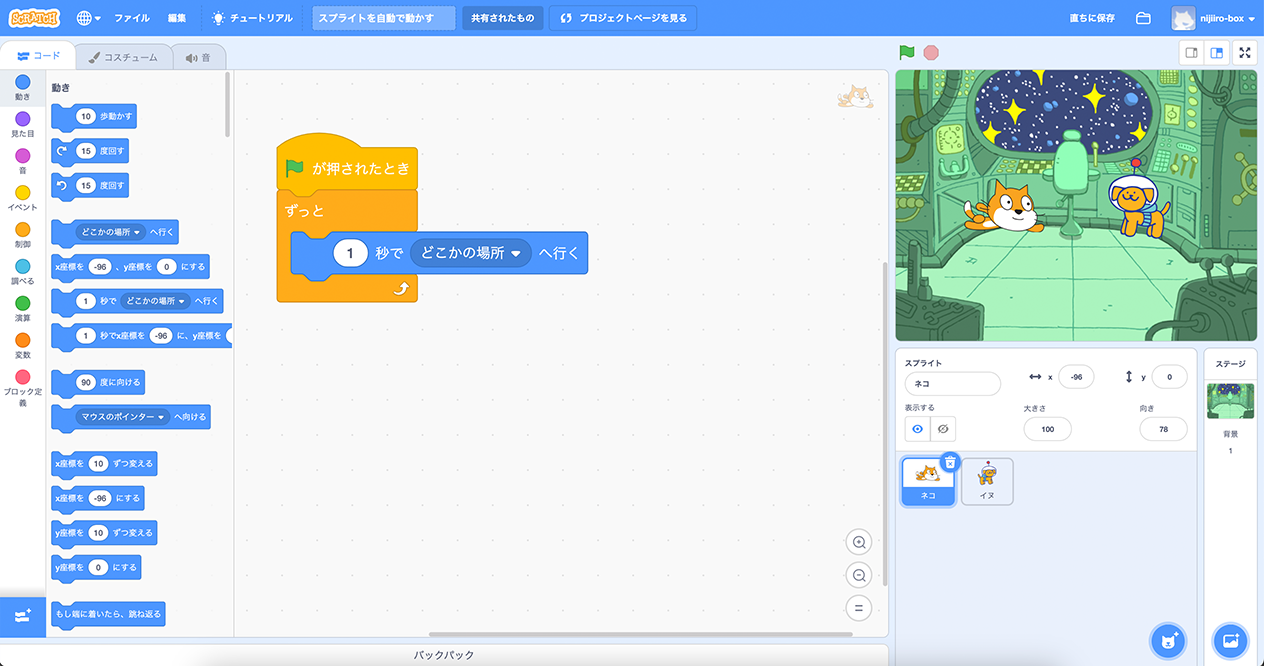Show the sprite using the eye toggle
Screen dimensions: 1264x666
pos(918,429)
